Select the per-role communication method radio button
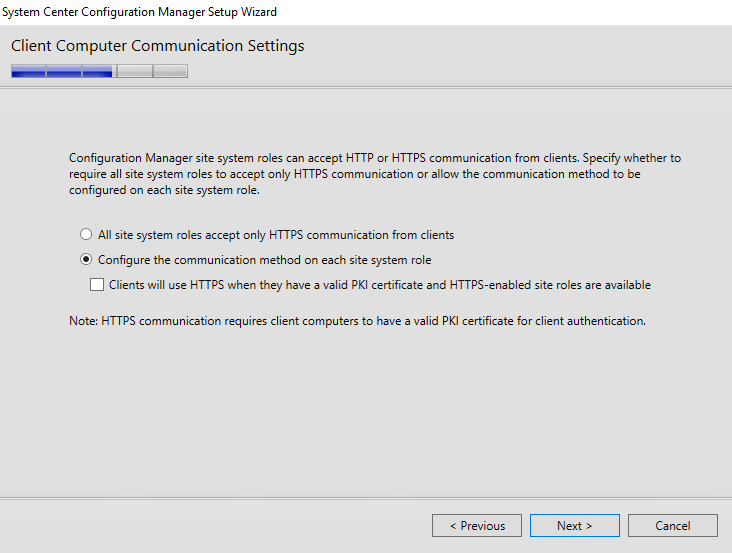This screenshot has height=553, width=732. click(86, 259)
